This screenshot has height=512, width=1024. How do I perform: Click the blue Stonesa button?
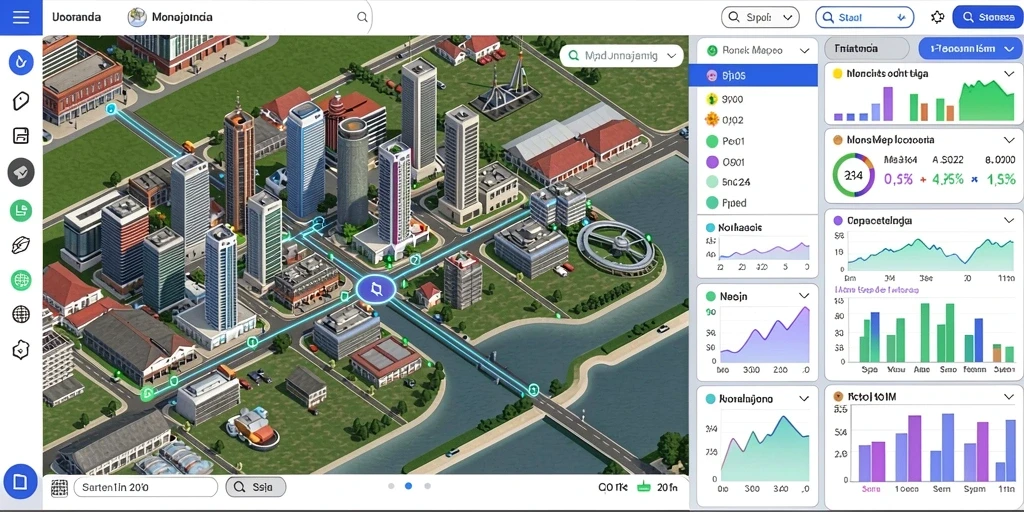(x=987, y=18)
